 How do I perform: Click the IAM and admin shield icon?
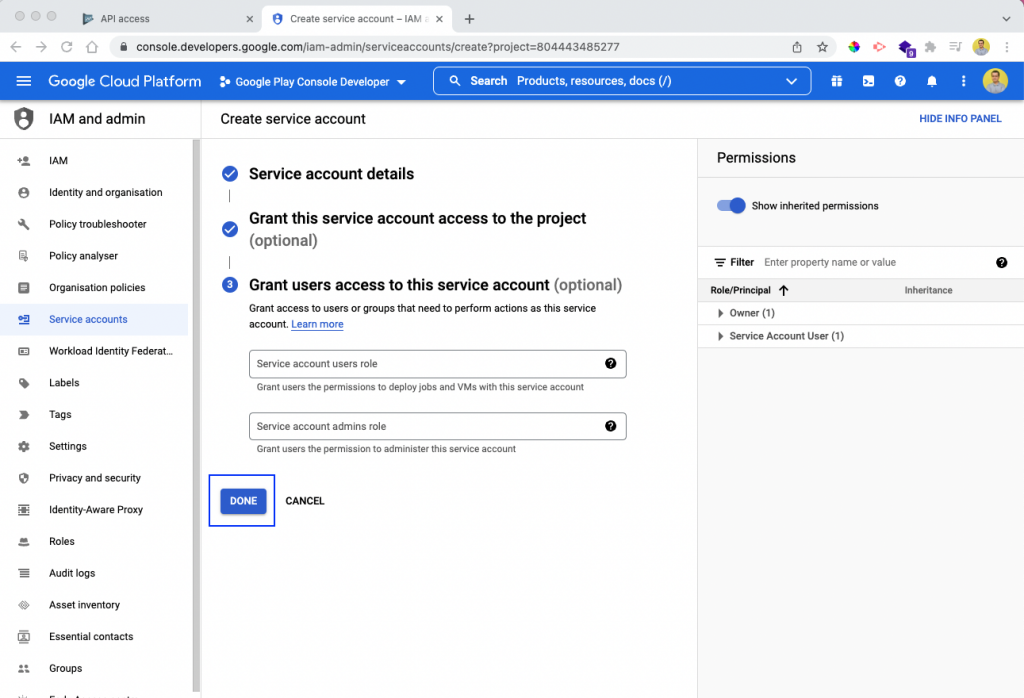point(24,119)
